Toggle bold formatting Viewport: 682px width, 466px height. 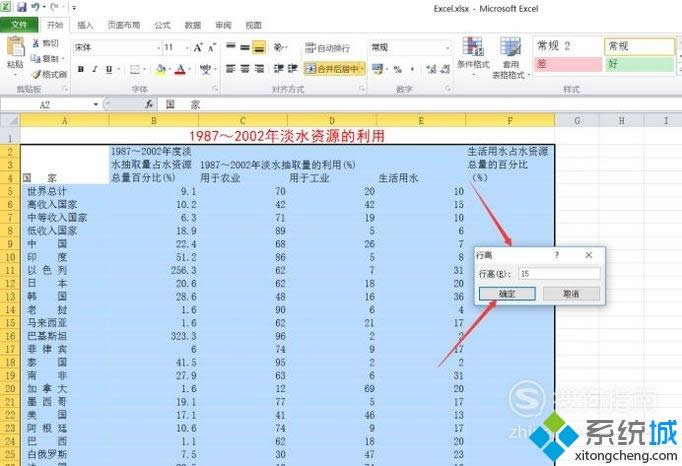(80, 69)
